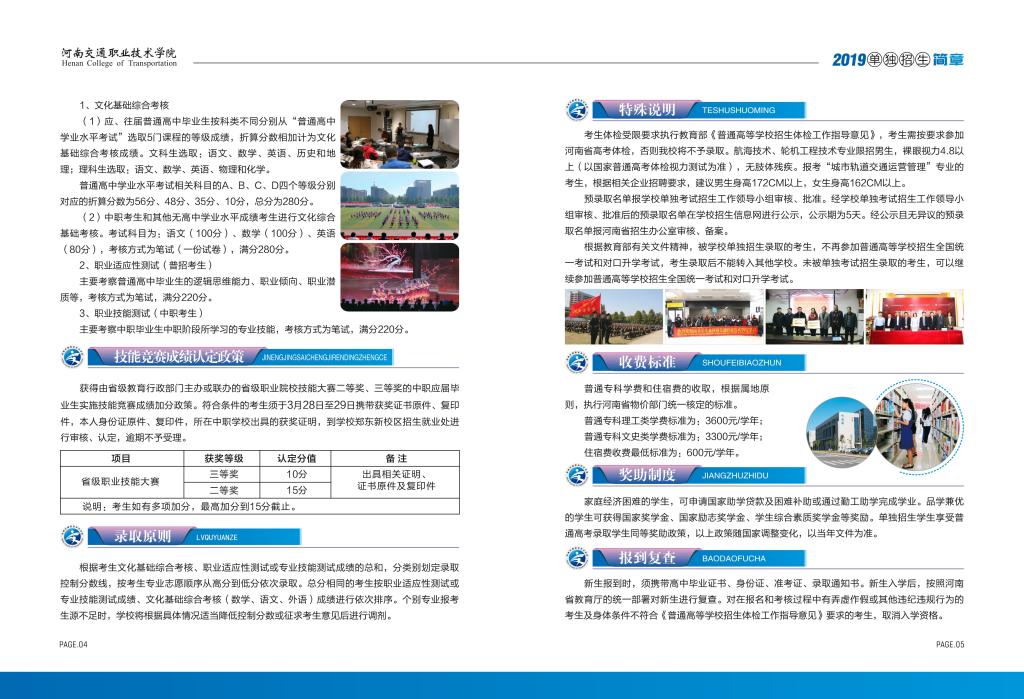This screenshot has width=1024, height=699.
Task: Click the emblem icon next to 收费标准
Action: coord(578,362)
